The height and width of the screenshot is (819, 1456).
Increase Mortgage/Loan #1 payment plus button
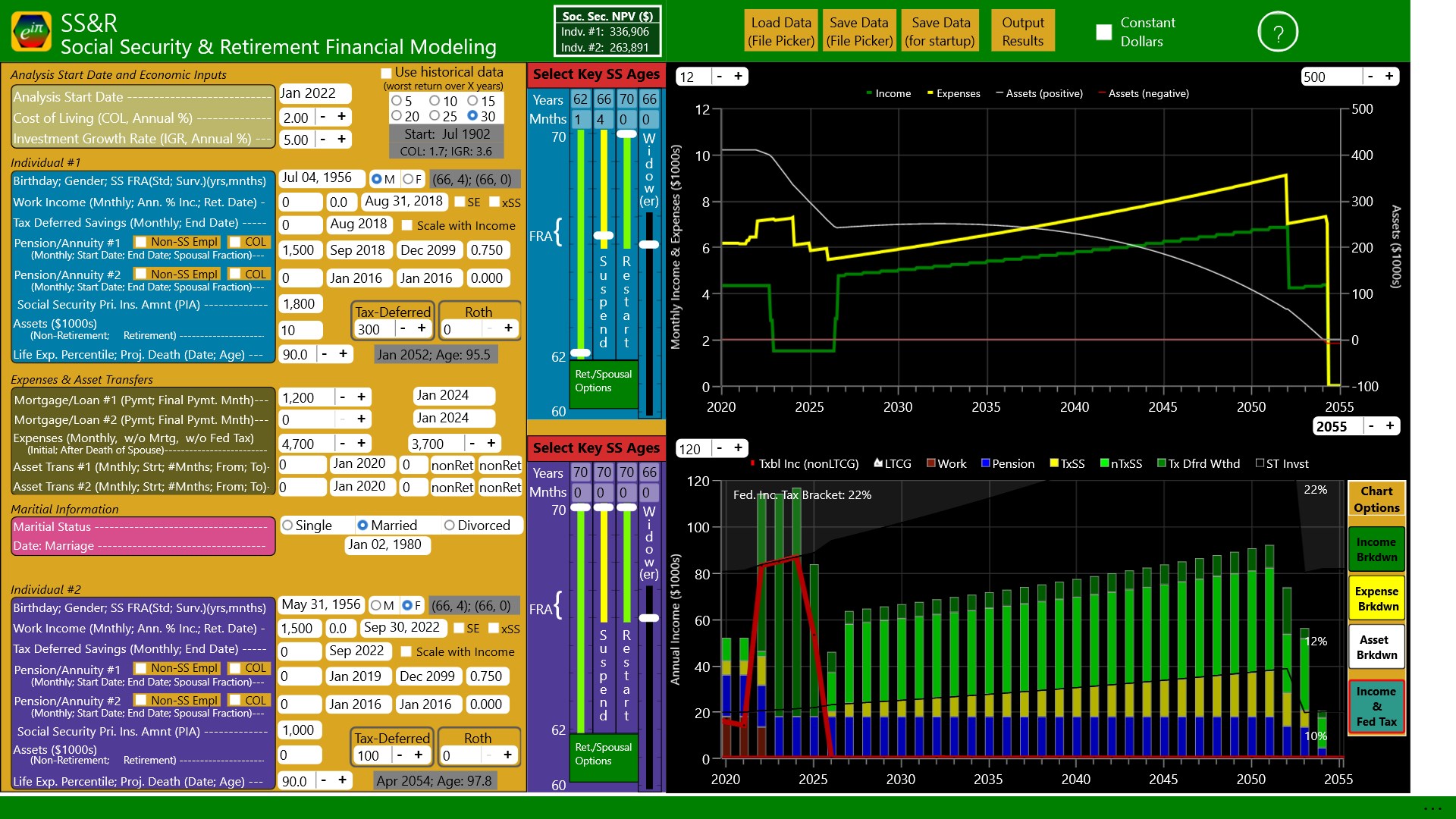pyautogui.click(x=362, y=397)
